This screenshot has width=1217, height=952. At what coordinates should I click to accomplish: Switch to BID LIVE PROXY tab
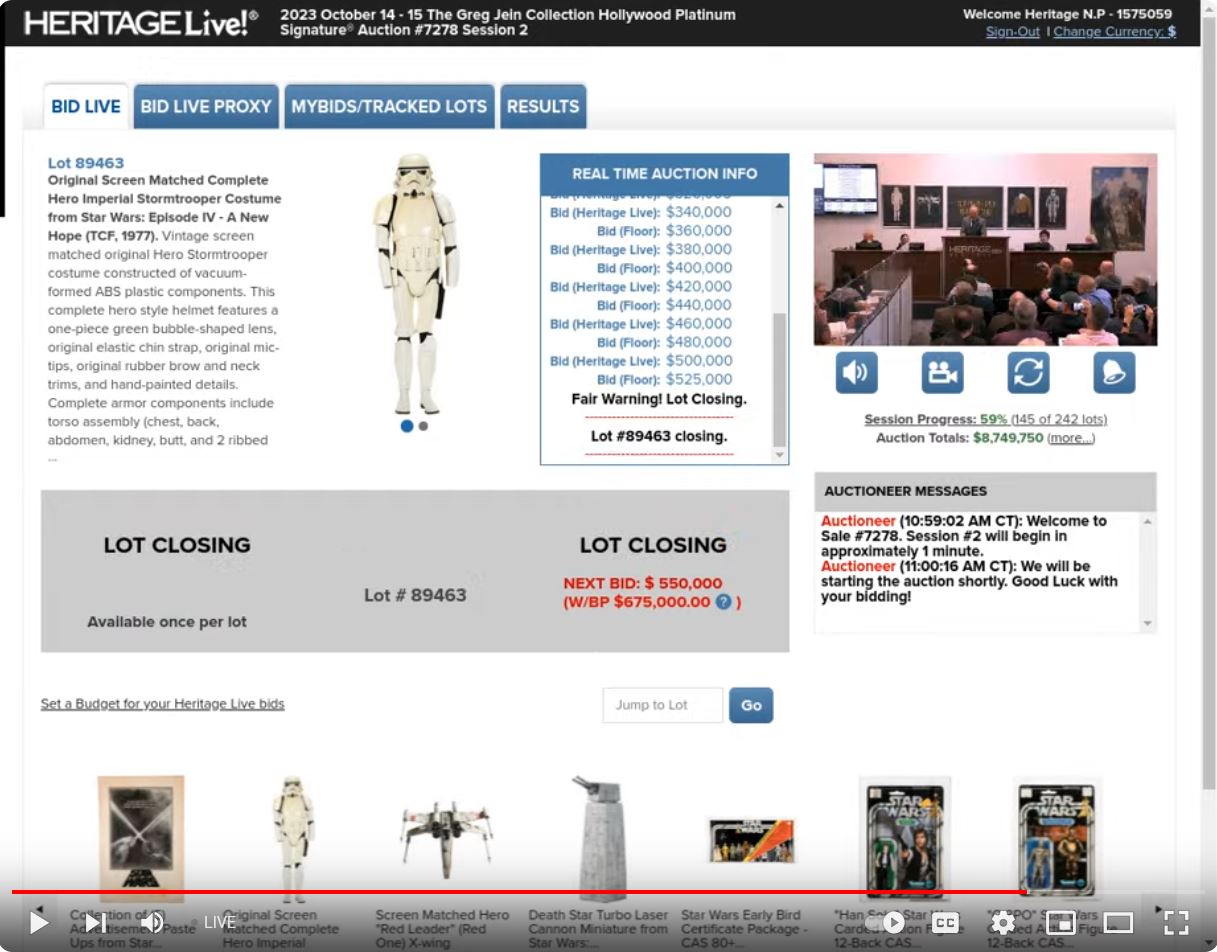coord(206,106)
